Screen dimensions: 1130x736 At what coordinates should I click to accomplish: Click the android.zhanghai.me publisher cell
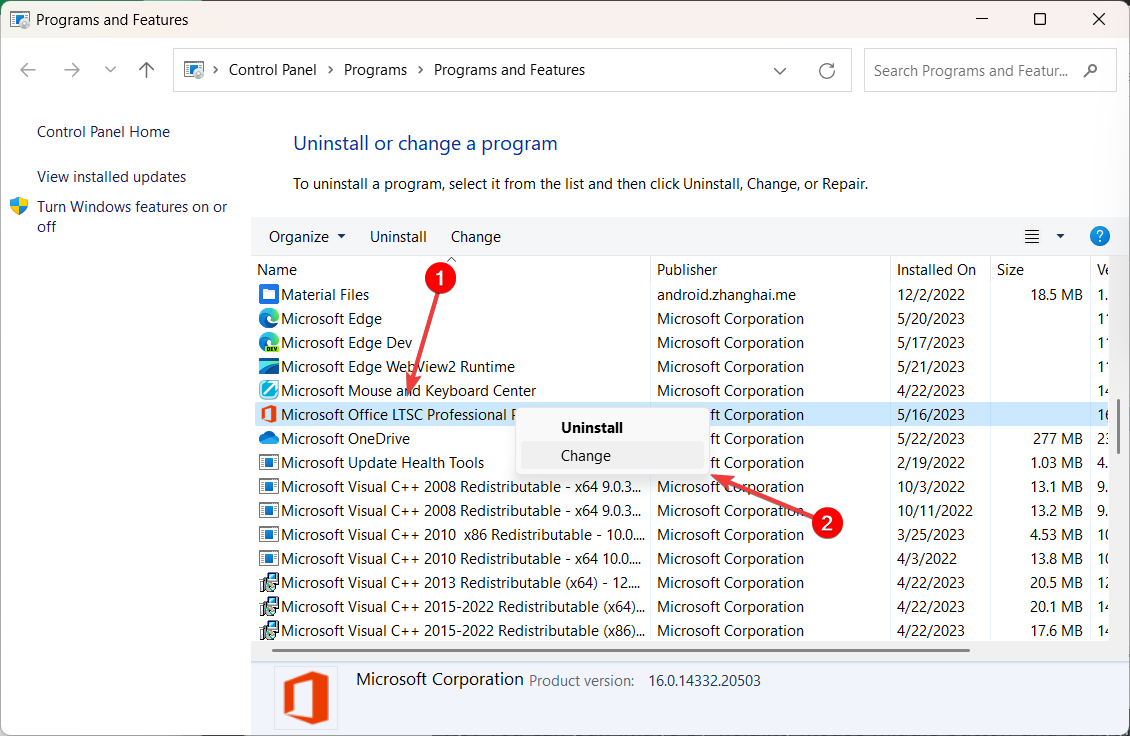tap(726, 294)
